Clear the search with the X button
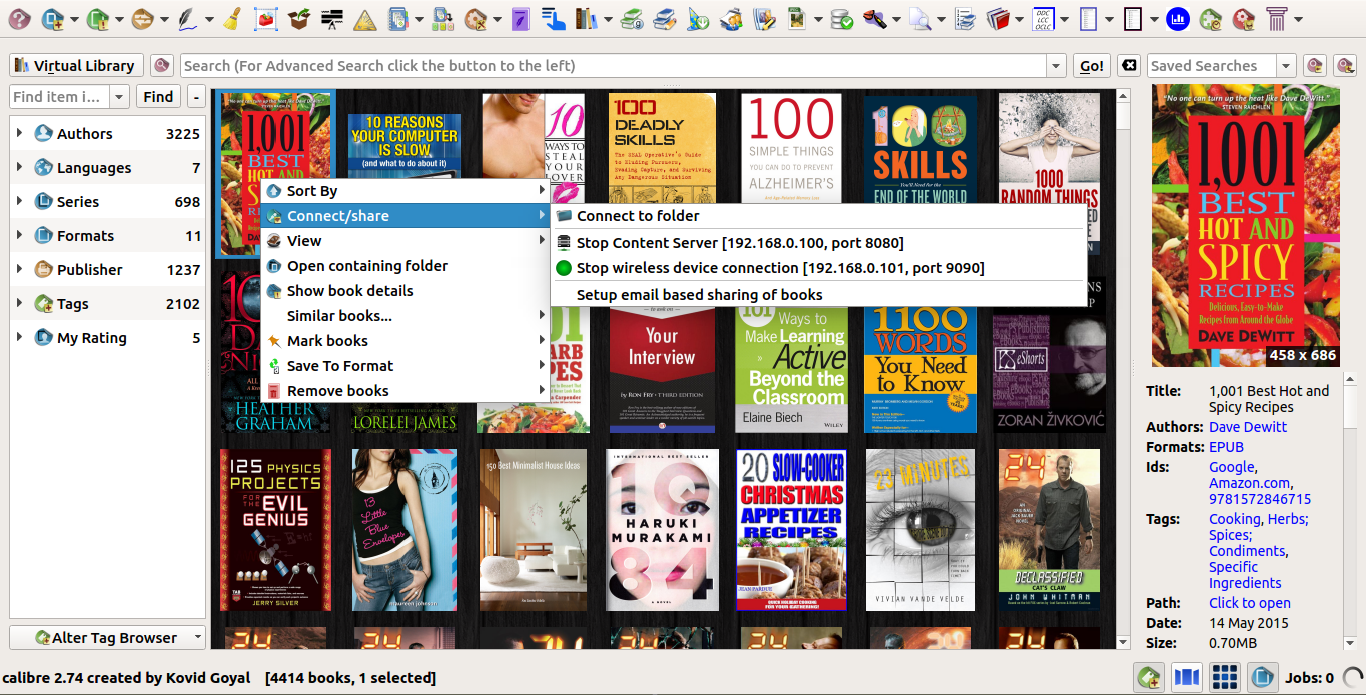The width and height of the screenshot is (1366, 695). [x=1128, y=66]
